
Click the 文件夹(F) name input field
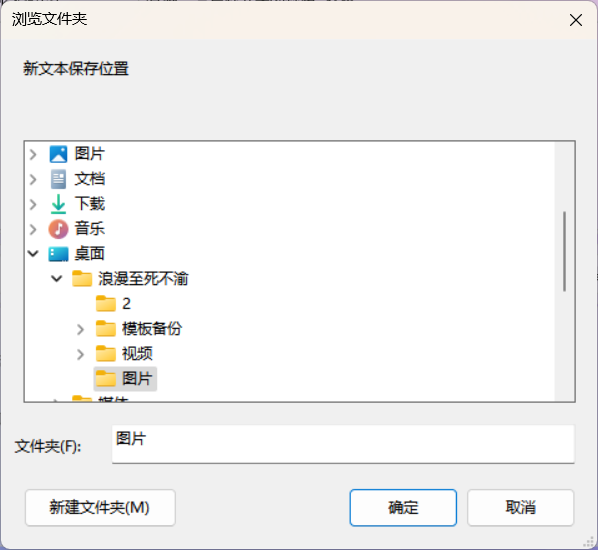pos(343,444)
